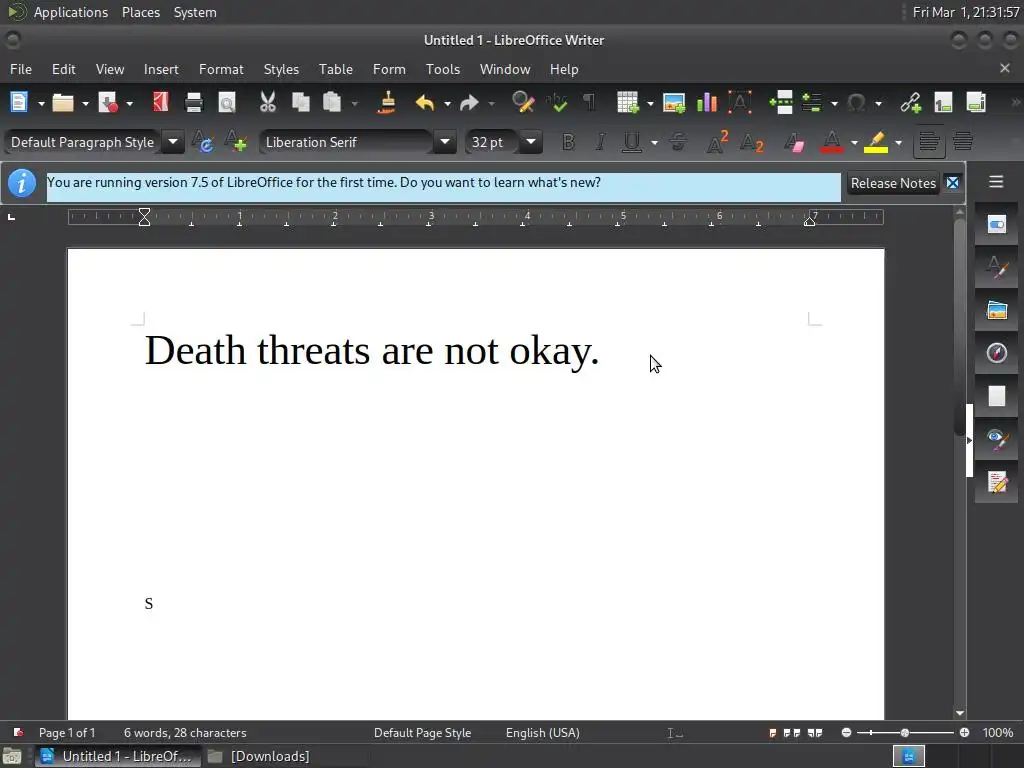
Task: Open sidebar Properties deck
Action: pos(997,225)
